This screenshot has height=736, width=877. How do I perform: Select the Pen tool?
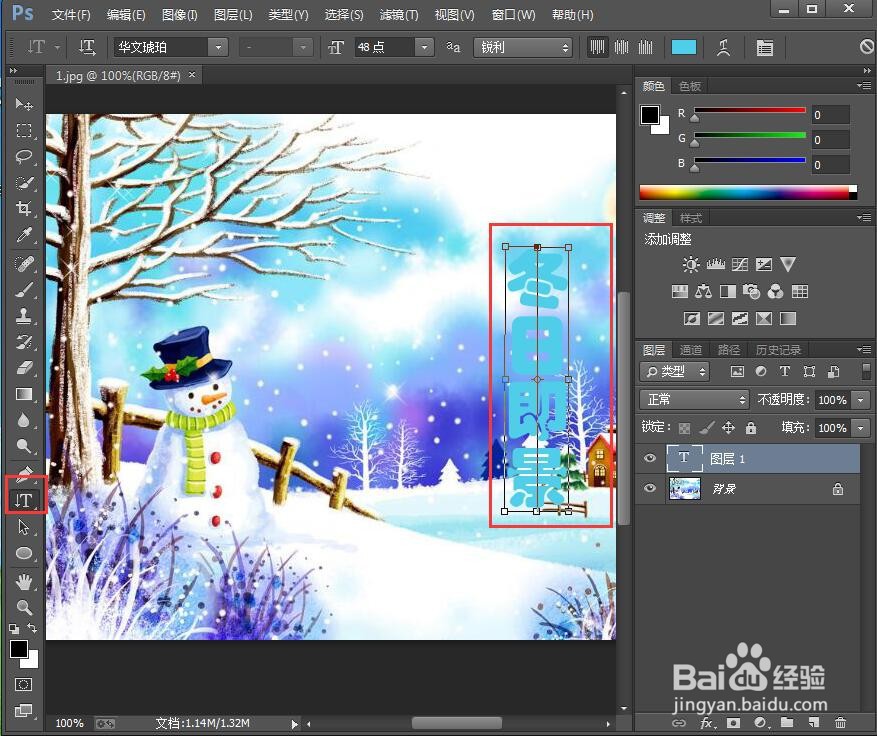(x=23, y=473)
